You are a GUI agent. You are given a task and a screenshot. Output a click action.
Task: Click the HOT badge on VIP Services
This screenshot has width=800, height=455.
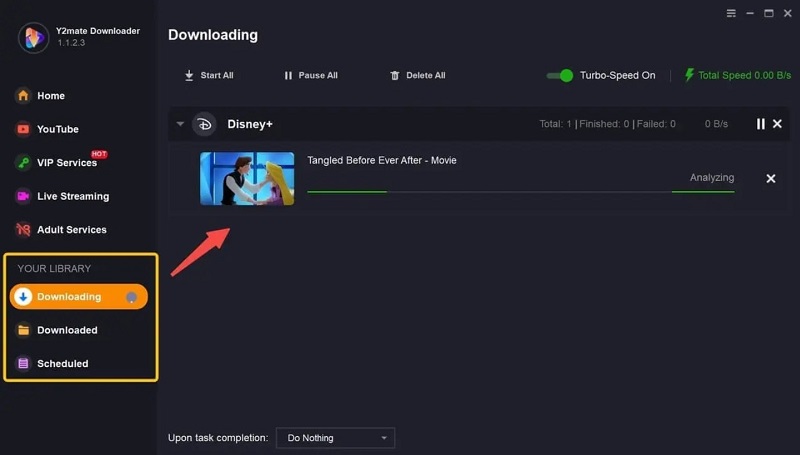99,154
